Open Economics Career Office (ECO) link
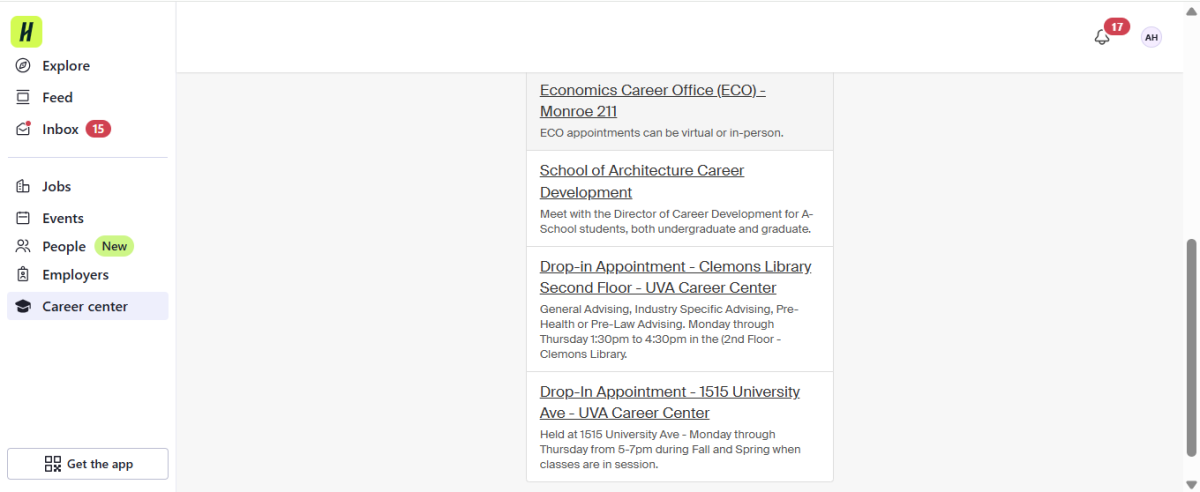This screenshot has height=492, width=1200. point(653,100)
